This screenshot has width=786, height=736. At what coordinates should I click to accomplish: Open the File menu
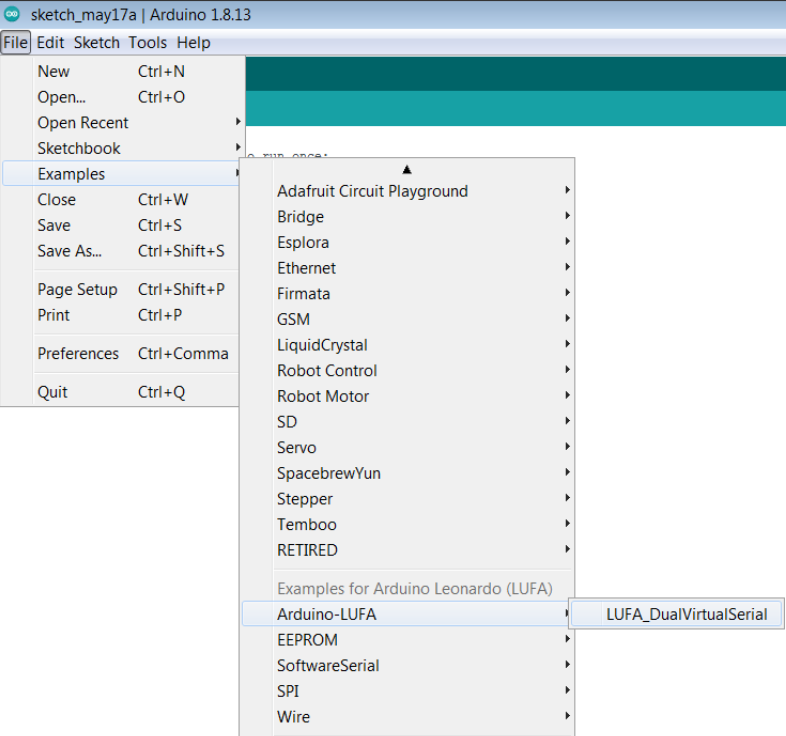pos(16,43)
